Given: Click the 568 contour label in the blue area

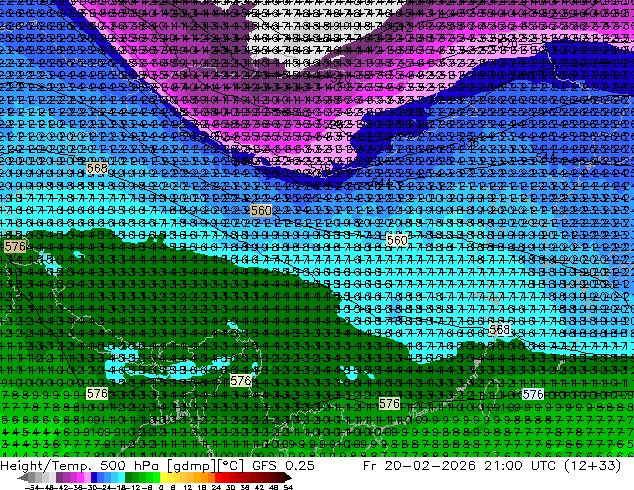Looking at the screenshot, I should click(x=97, y=168).
